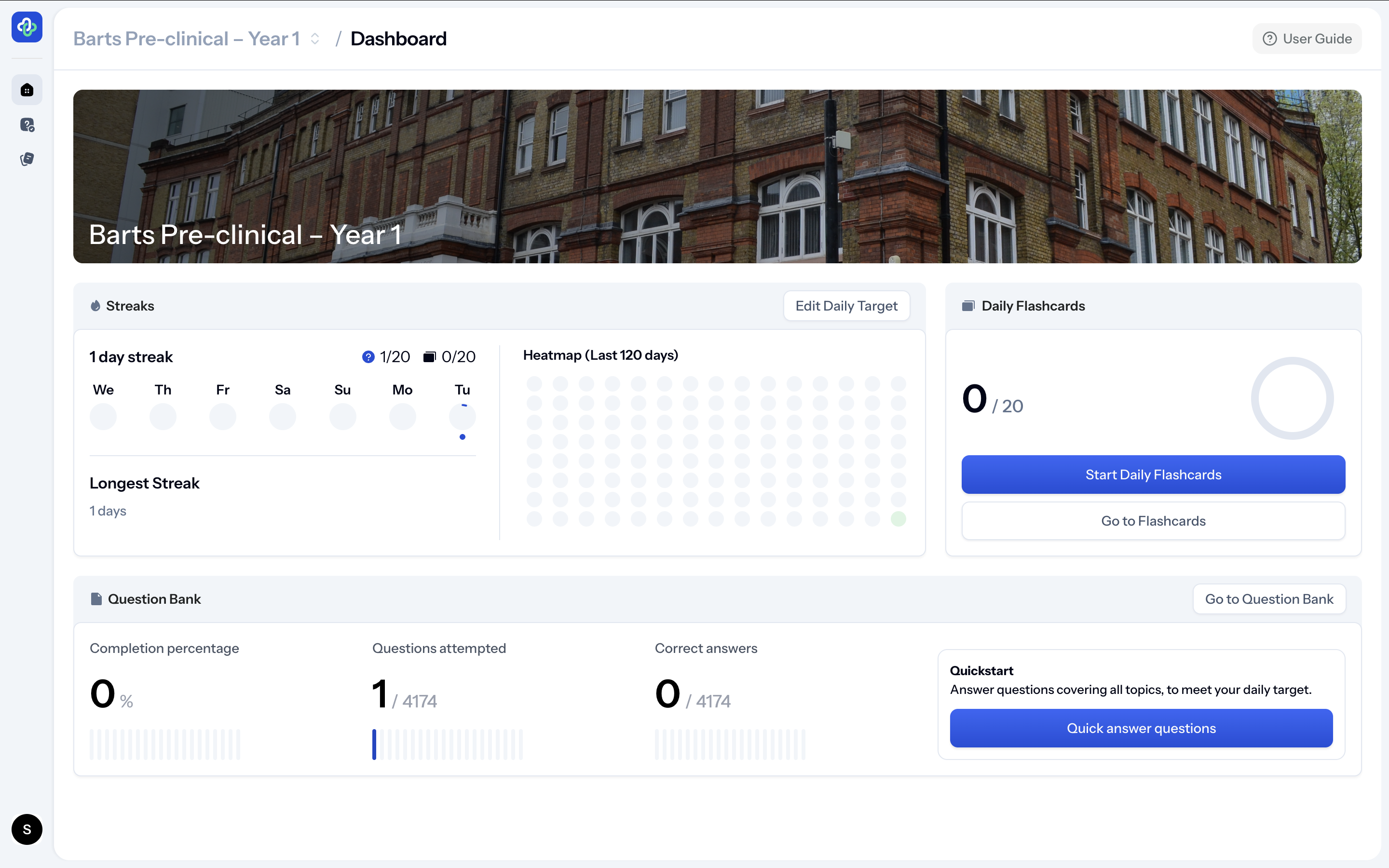1389x868 pixels.
Task: Open the Flashcards sidebar icon
Action: 27,159
